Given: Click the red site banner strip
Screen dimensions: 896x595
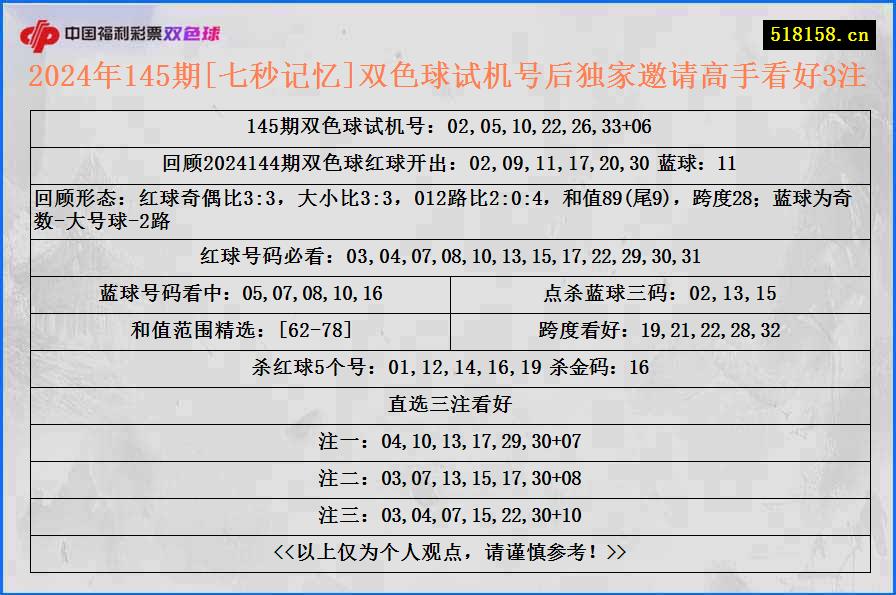Looking at the screenshot, I should click(448, 31).
